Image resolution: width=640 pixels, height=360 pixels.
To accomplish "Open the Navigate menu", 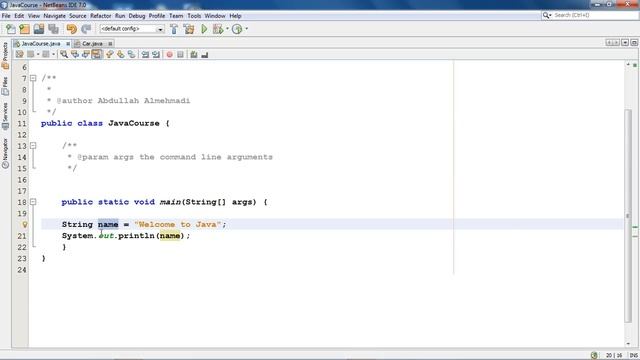I will point(55,16).
